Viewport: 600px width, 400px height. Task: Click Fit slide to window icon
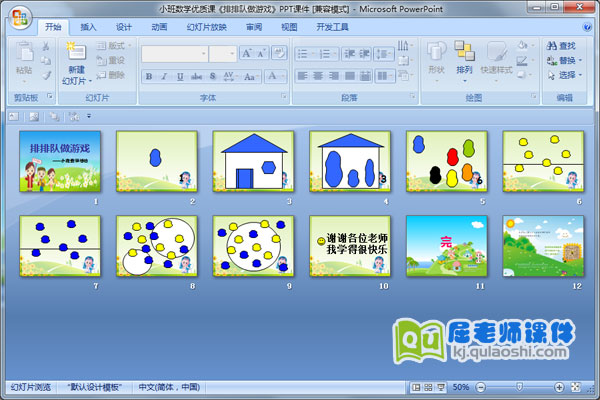point(576,387)
